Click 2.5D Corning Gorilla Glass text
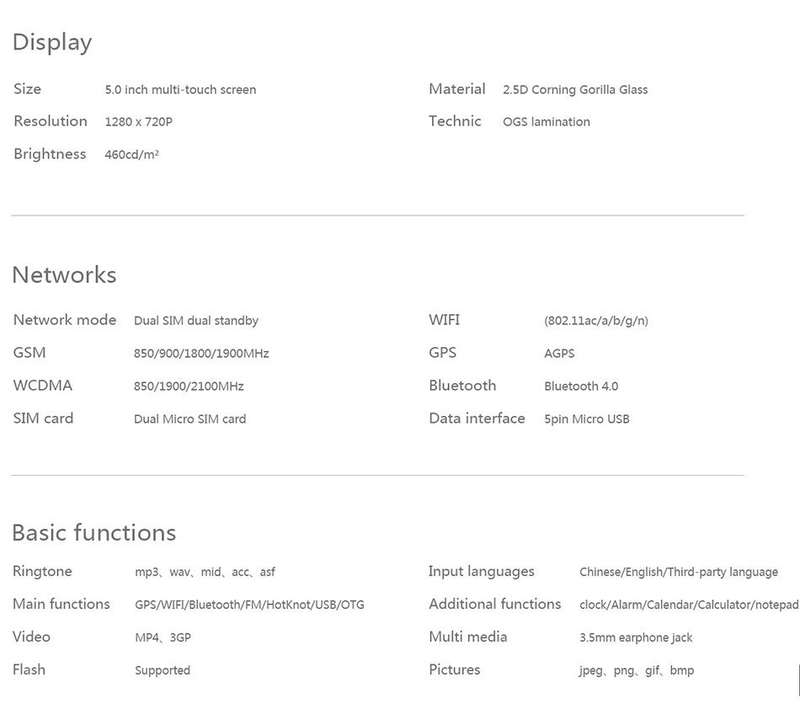The image size is (800, 704). click(x=575, y=90)
